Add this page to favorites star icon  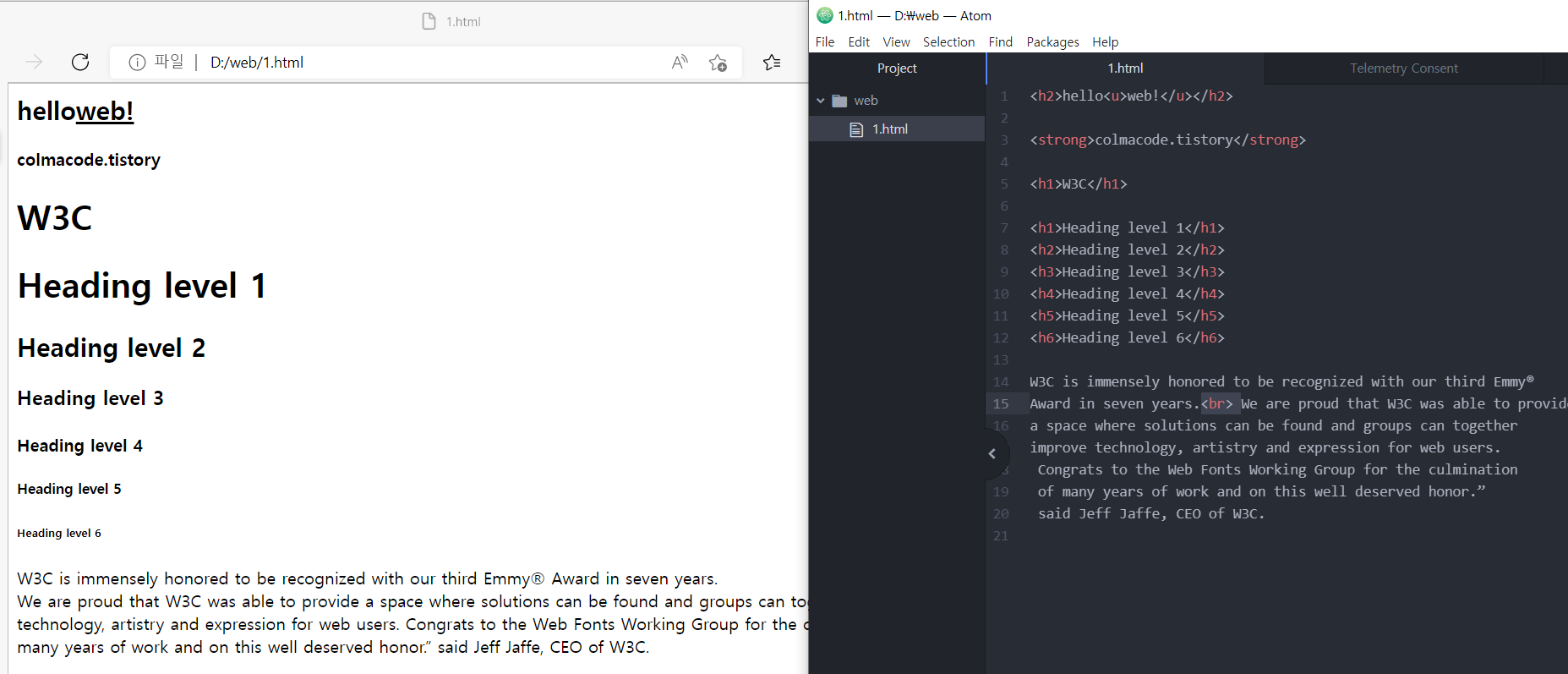click(x=718, y=62)
